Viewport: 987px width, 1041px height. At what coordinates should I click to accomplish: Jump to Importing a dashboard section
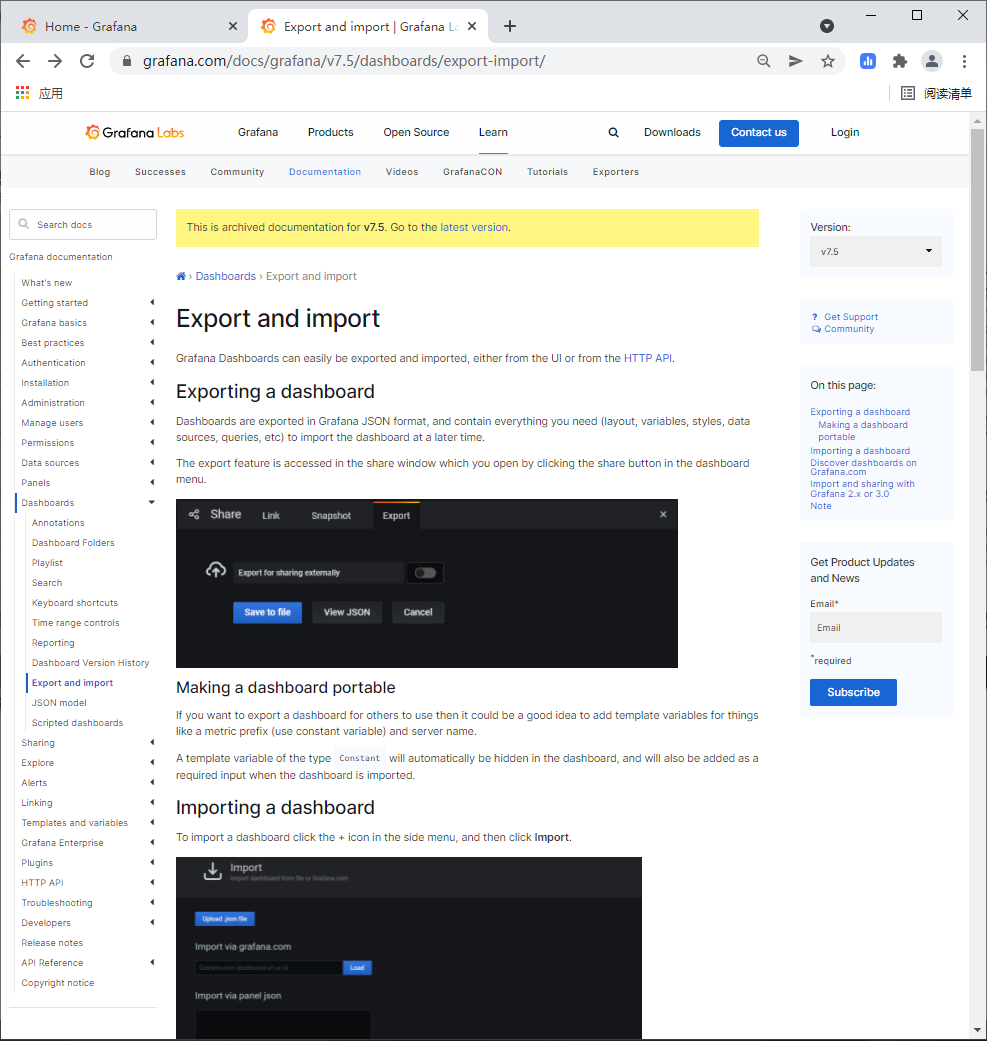860,451
